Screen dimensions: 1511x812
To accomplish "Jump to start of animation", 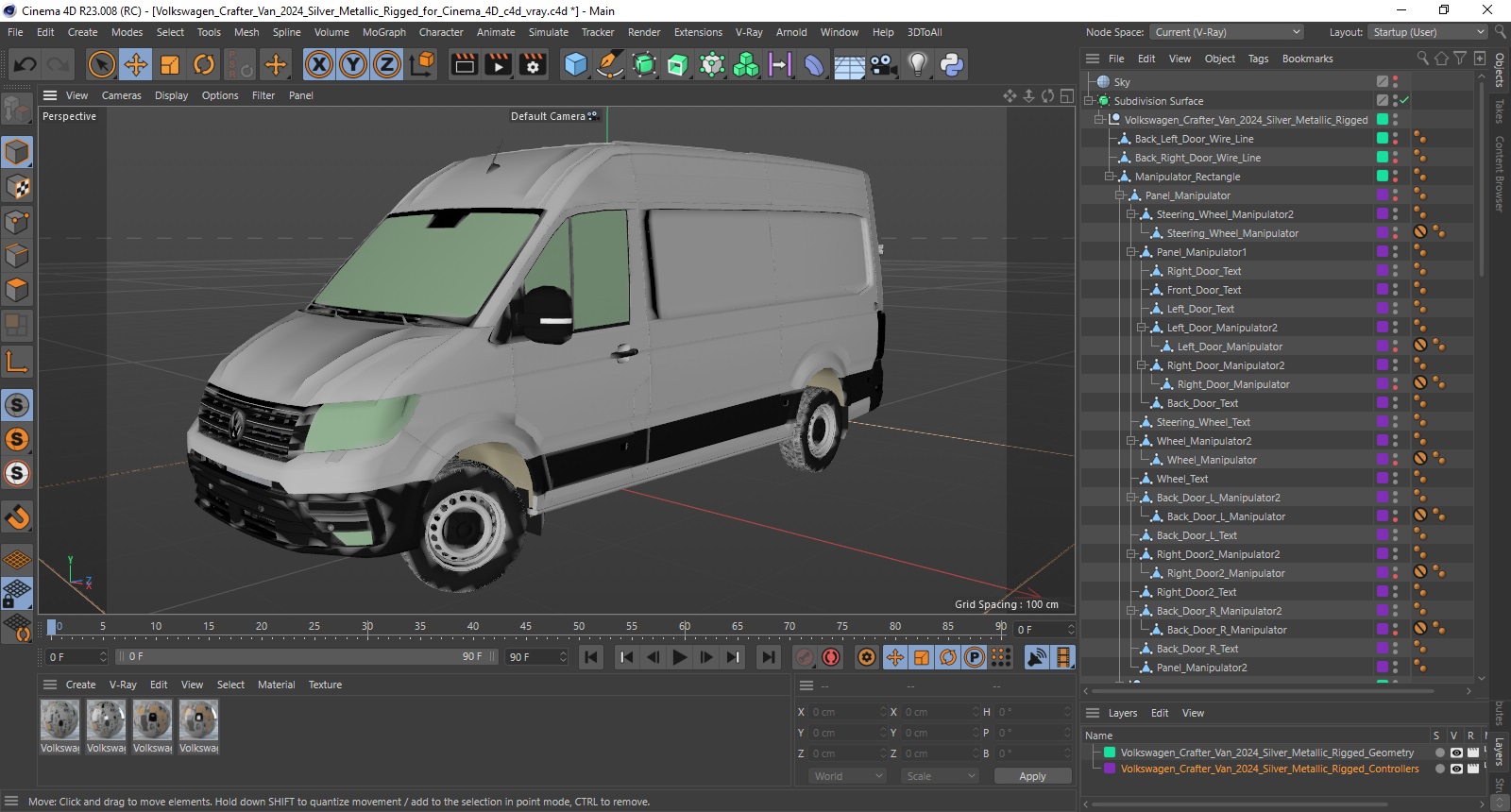I will 591,657.
